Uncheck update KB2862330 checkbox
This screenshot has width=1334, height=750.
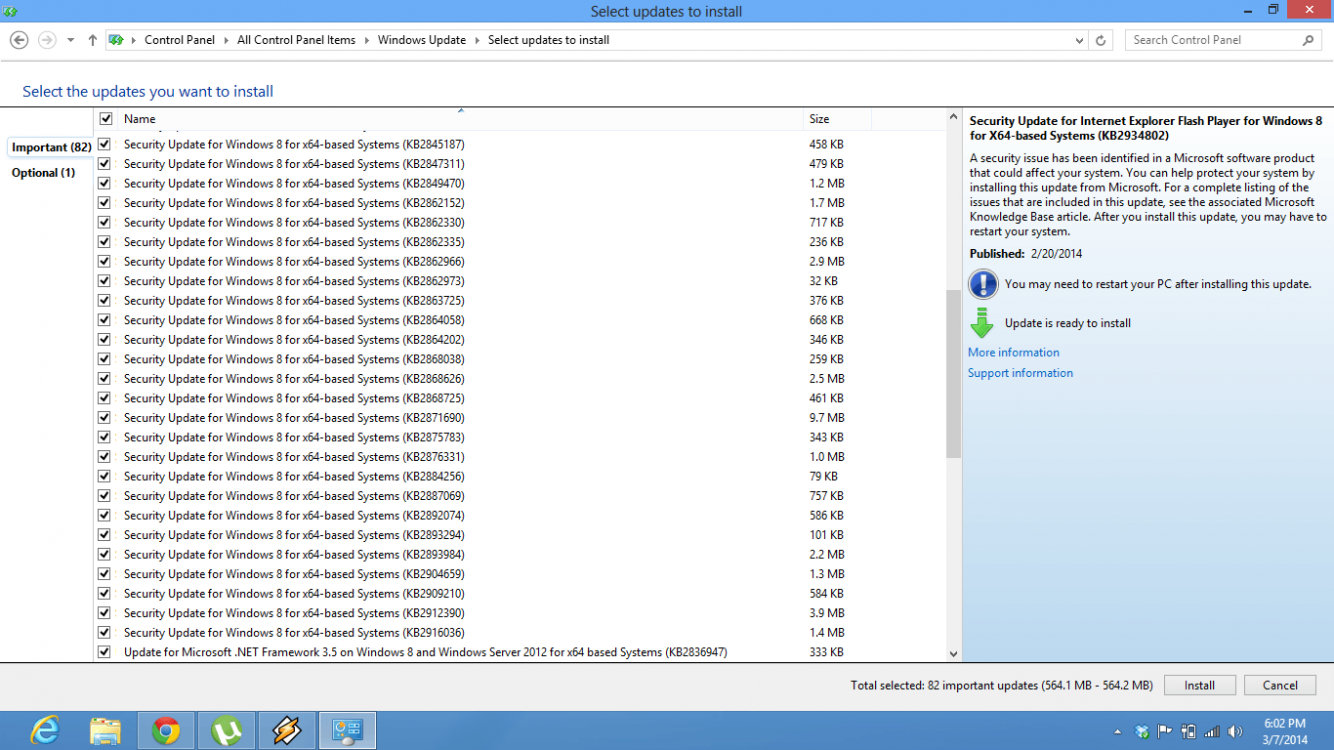click(105, 222)
